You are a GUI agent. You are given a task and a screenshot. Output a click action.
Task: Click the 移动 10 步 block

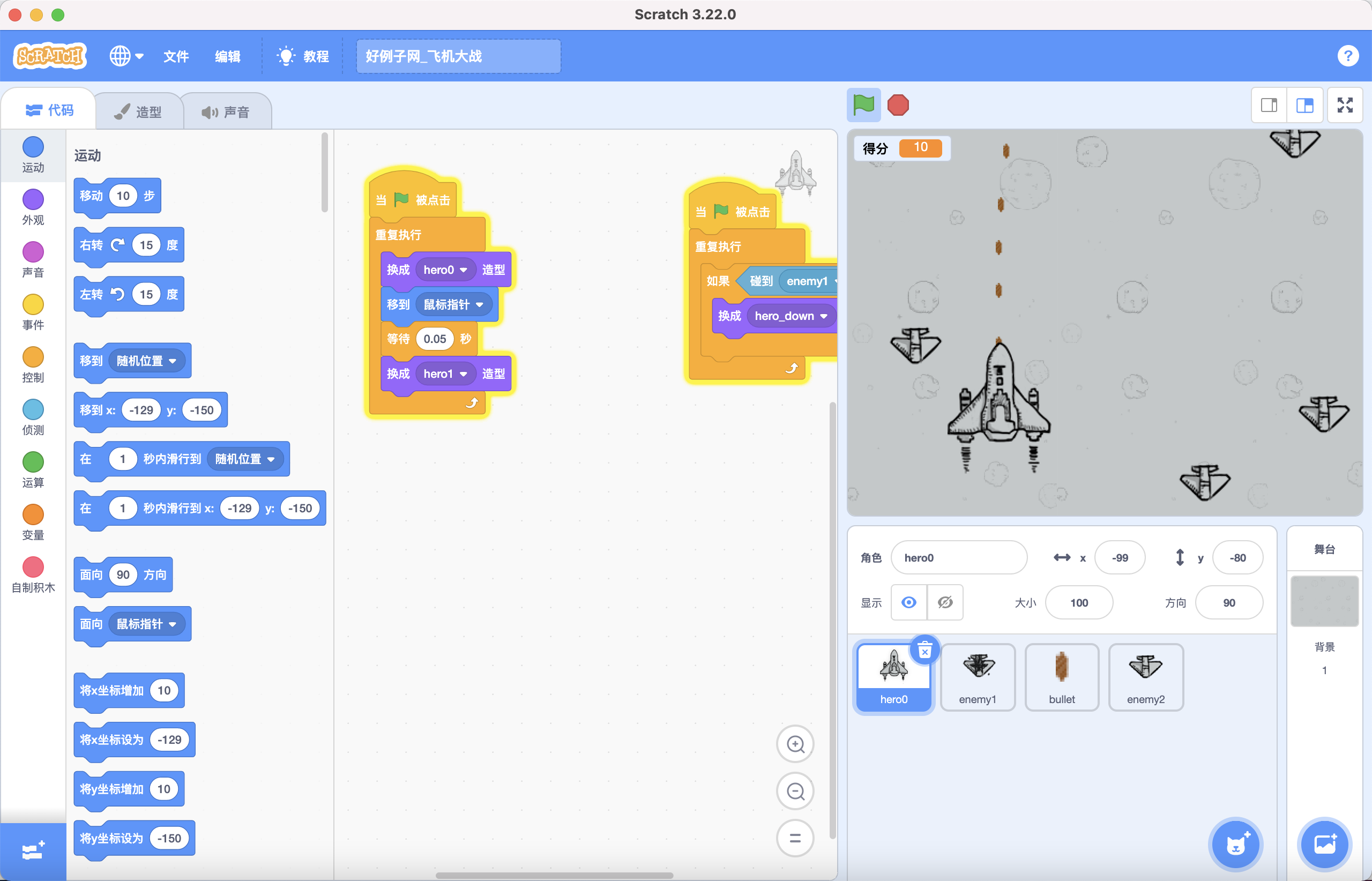(117, 196)
